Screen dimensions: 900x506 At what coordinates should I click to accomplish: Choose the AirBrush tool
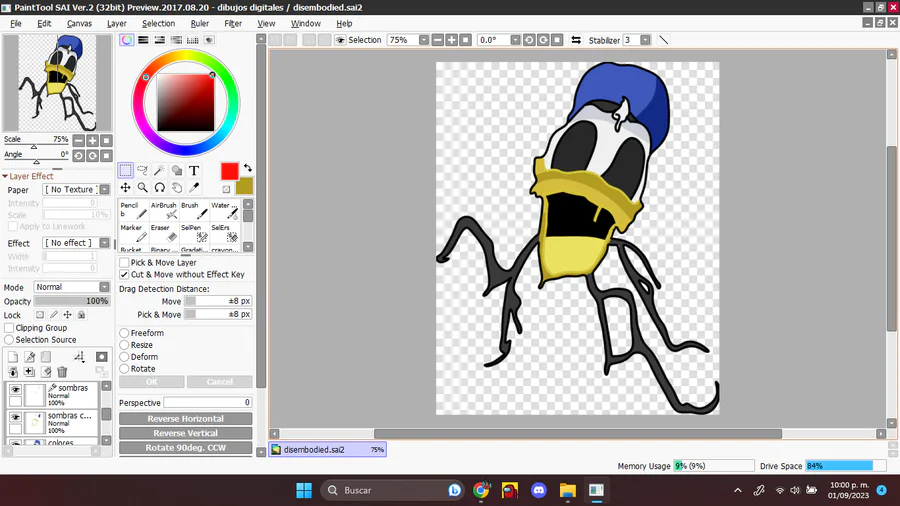[164, 210]
